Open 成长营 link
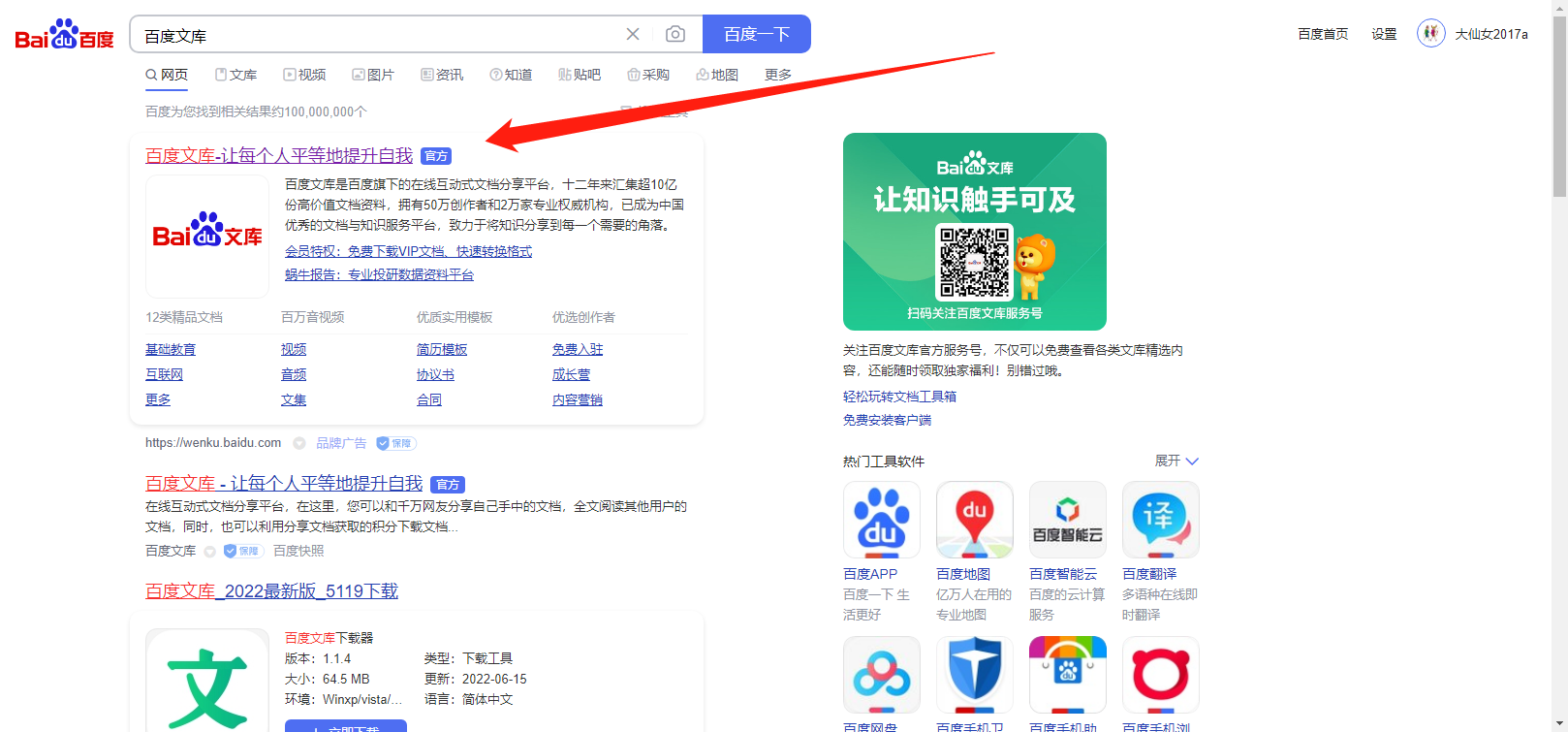 [x=571, y=374]
